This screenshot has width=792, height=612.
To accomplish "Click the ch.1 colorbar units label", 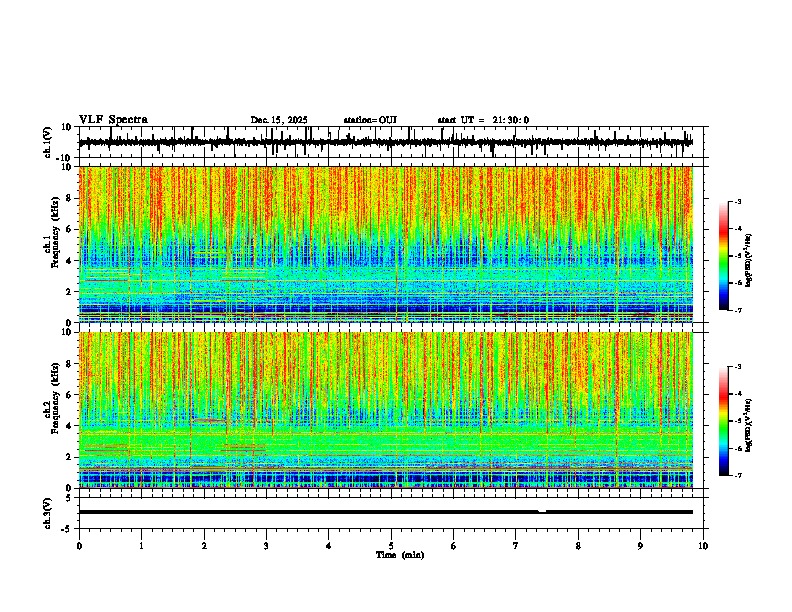I will pos(749,261).
